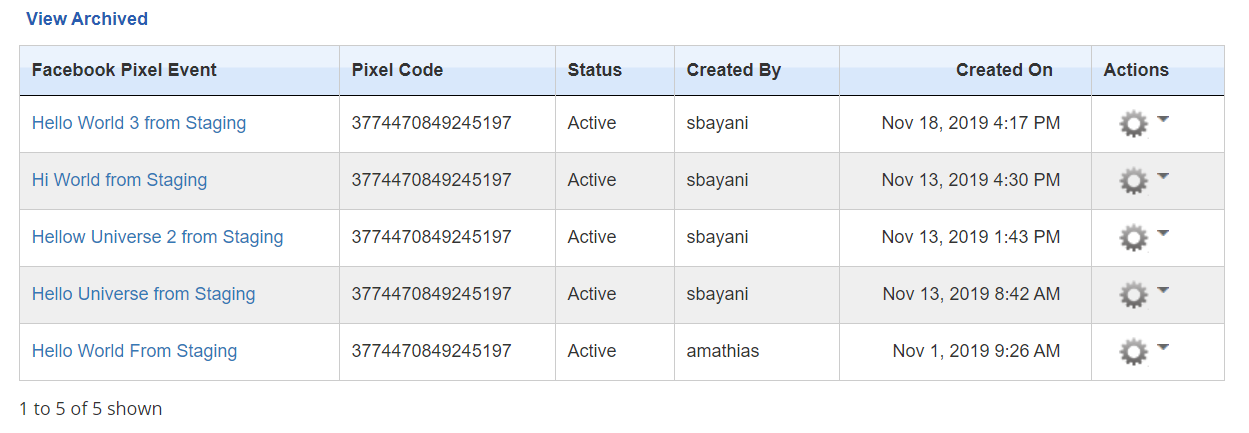Open Hello Universe from Staging event
The width and height of the screenshot is (1249, 433).
pyautogui.click(x=143, y=294)
